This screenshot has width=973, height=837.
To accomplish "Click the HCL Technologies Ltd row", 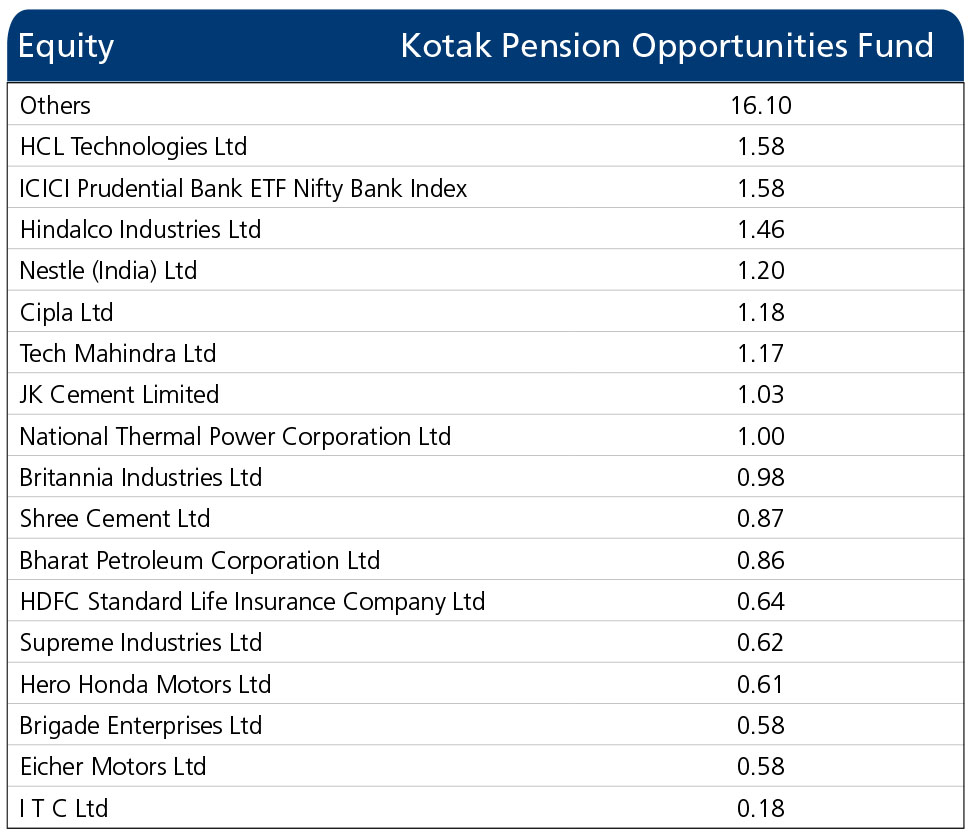I will (486, 146).
